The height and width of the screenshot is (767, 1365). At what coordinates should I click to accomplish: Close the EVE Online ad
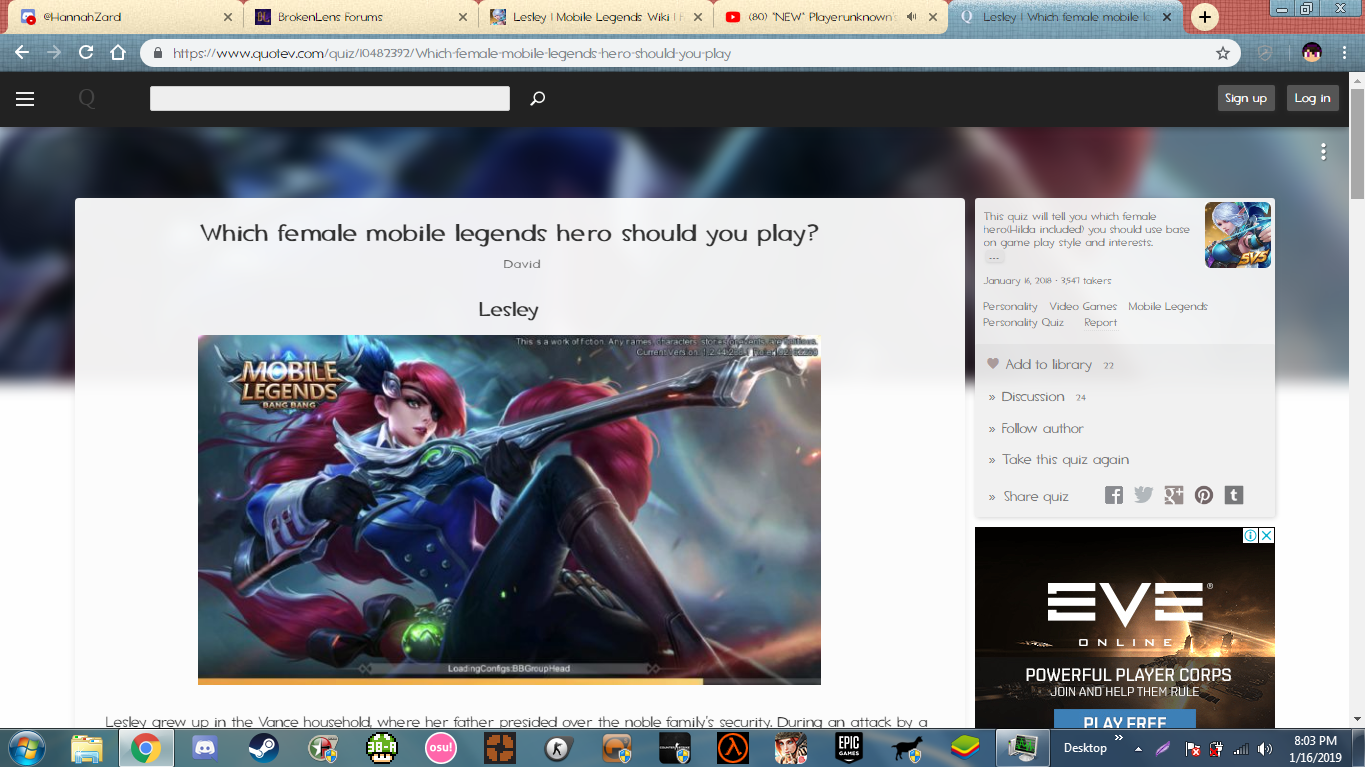1266,536
